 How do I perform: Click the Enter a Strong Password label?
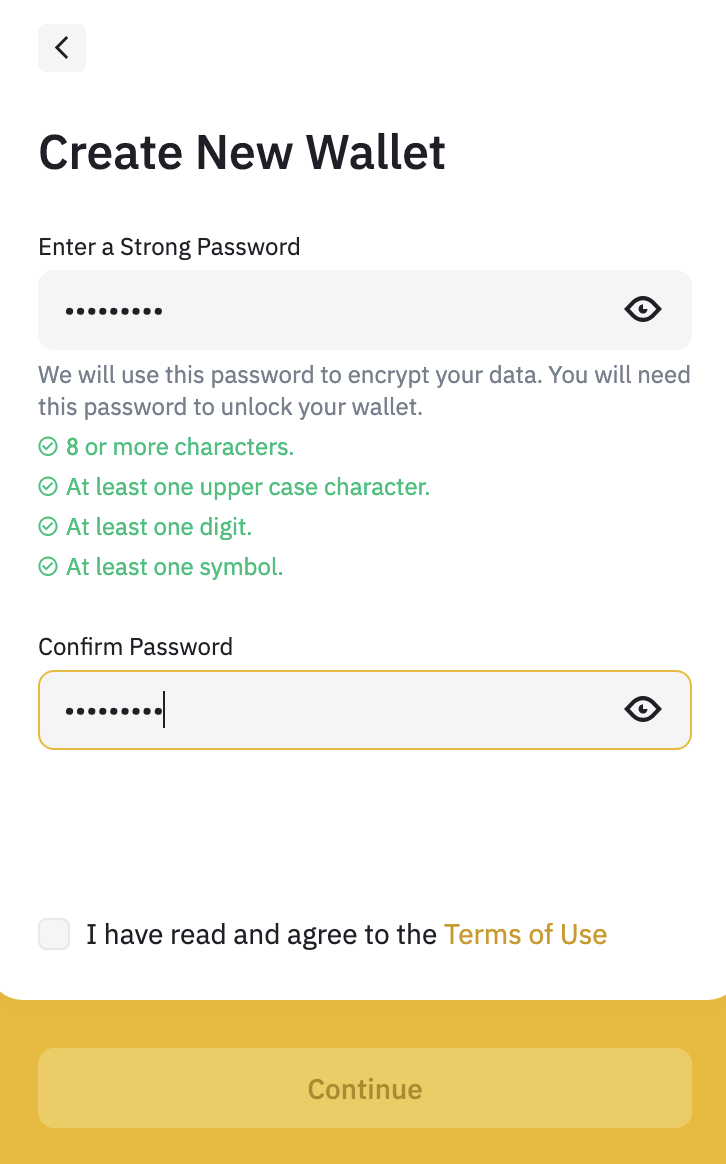point(169,247)
